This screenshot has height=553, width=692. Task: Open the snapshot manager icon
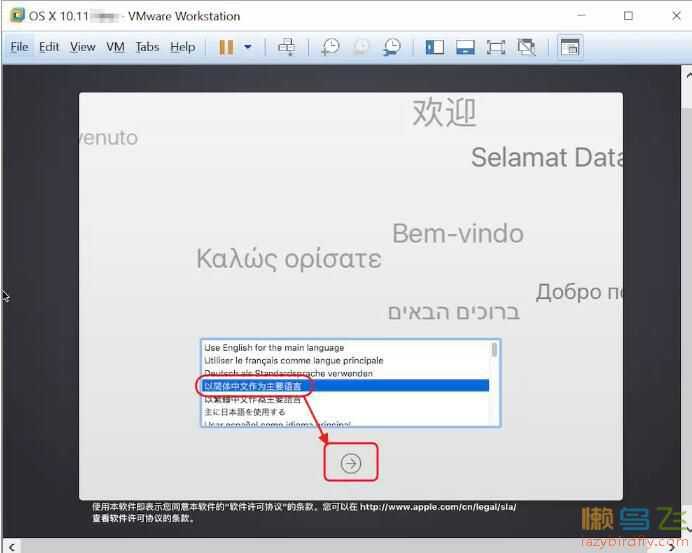[392, 47]
